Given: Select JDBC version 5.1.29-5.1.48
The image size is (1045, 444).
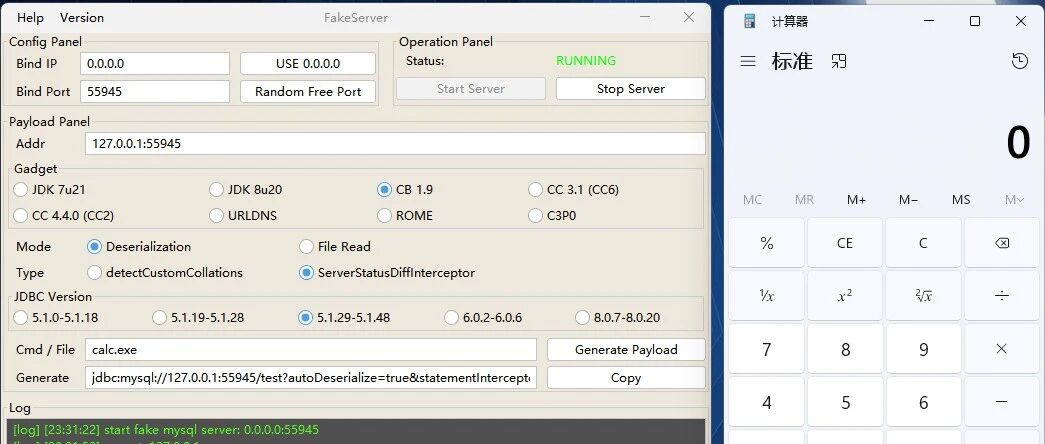Looking at the screenshot, I should (345, 317).
